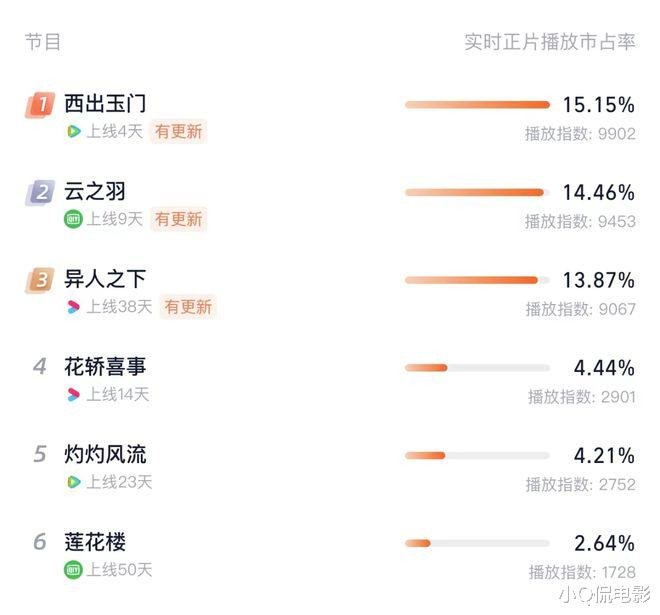
Task: Click the rank 3 bronze badge icon
Action: 40,280
